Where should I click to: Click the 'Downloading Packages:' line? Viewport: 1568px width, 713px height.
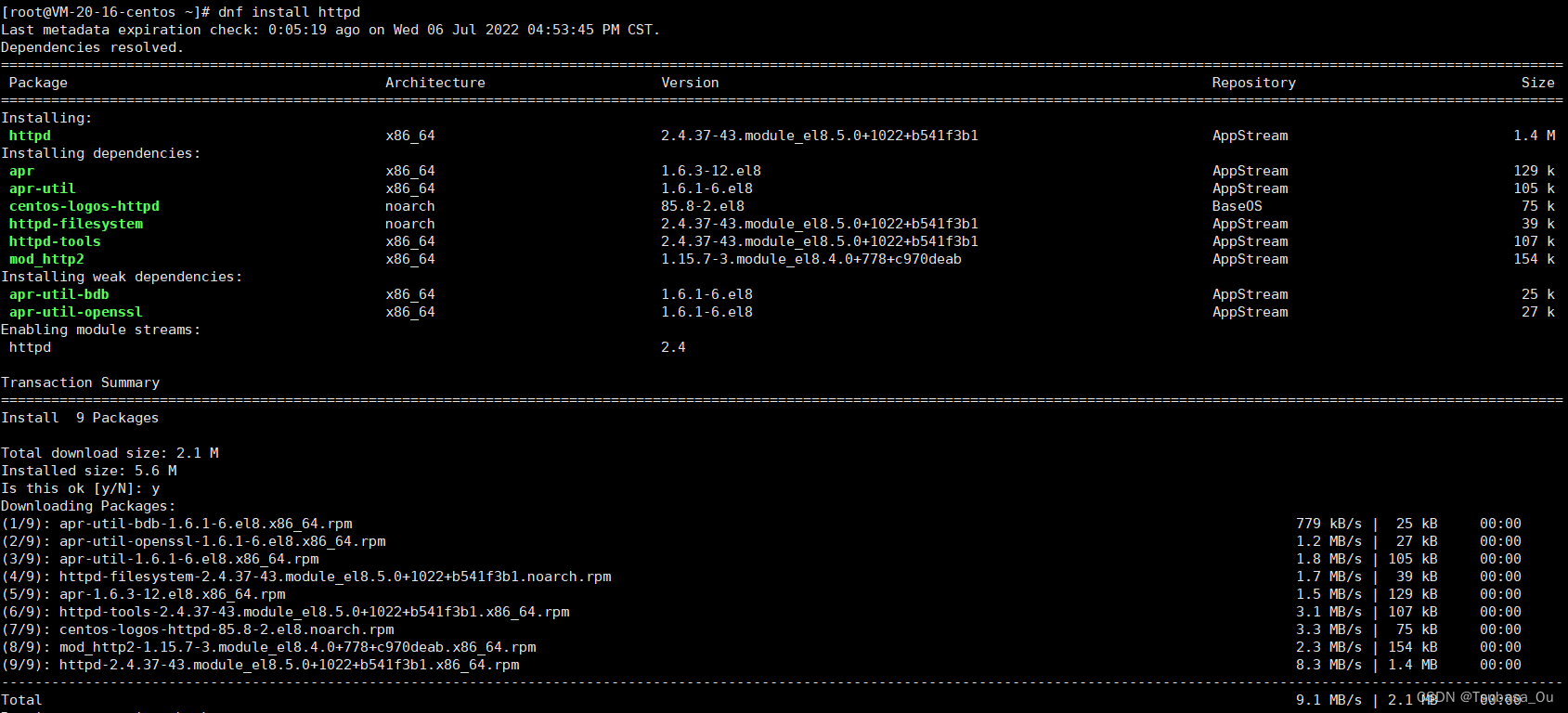tap(88, 506)
